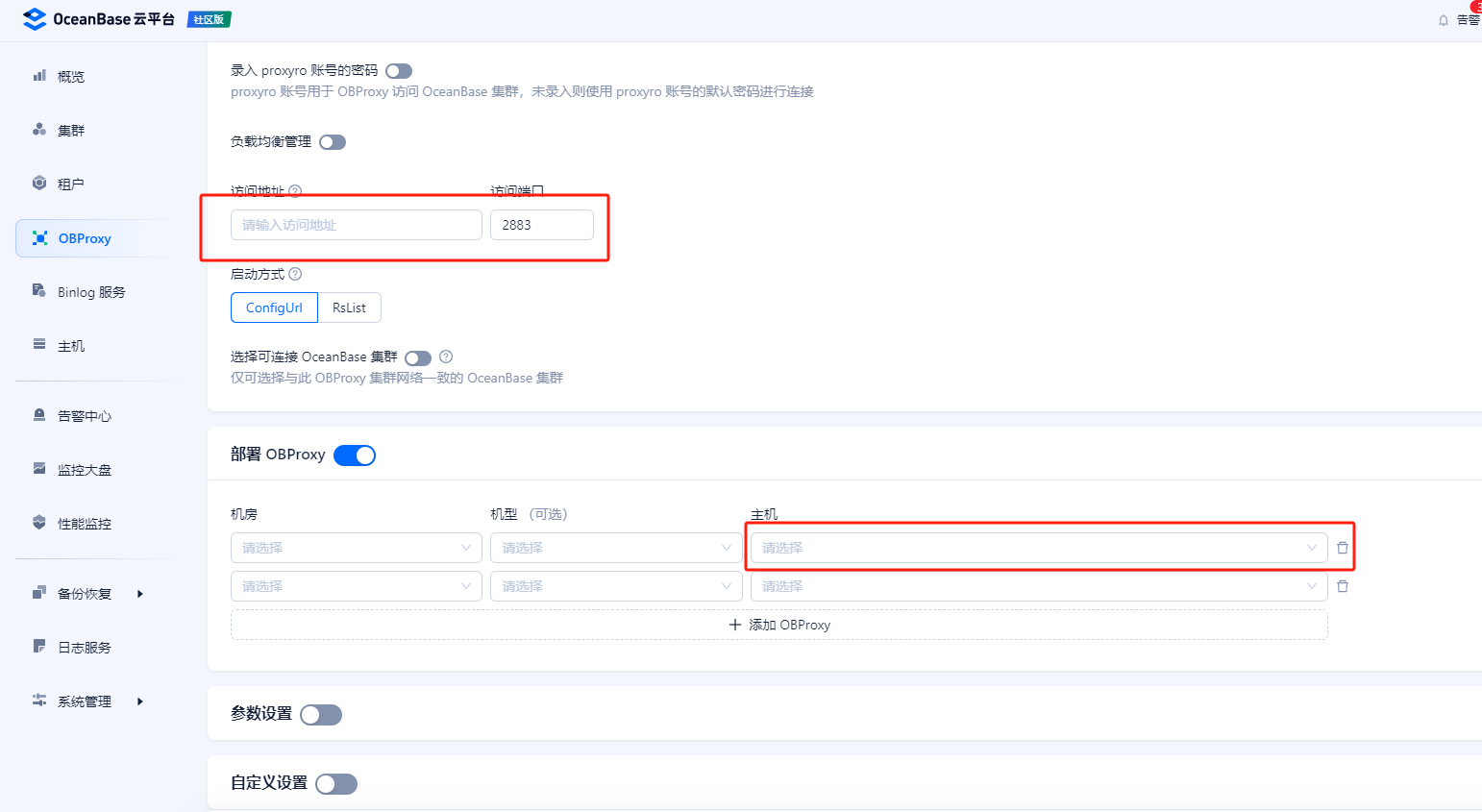Click the 访问端口 field showing 2883
This screenshot has width=1482, height=812.
[x=542, y=225]
